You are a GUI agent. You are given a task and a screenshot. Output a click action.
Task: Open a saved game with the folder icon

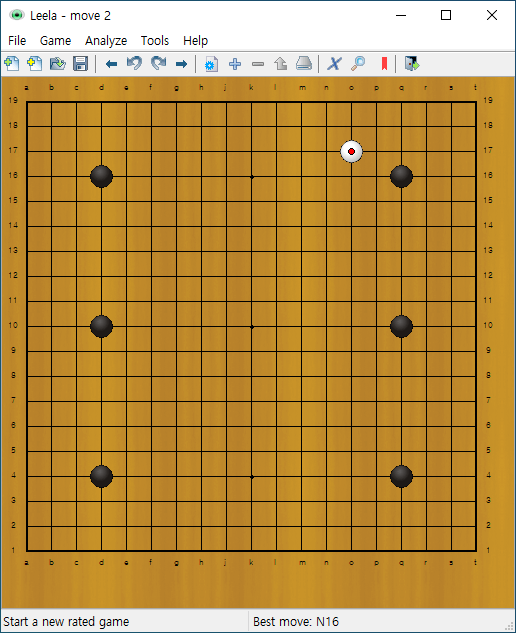pyautogui.click(x=58, y=64)
